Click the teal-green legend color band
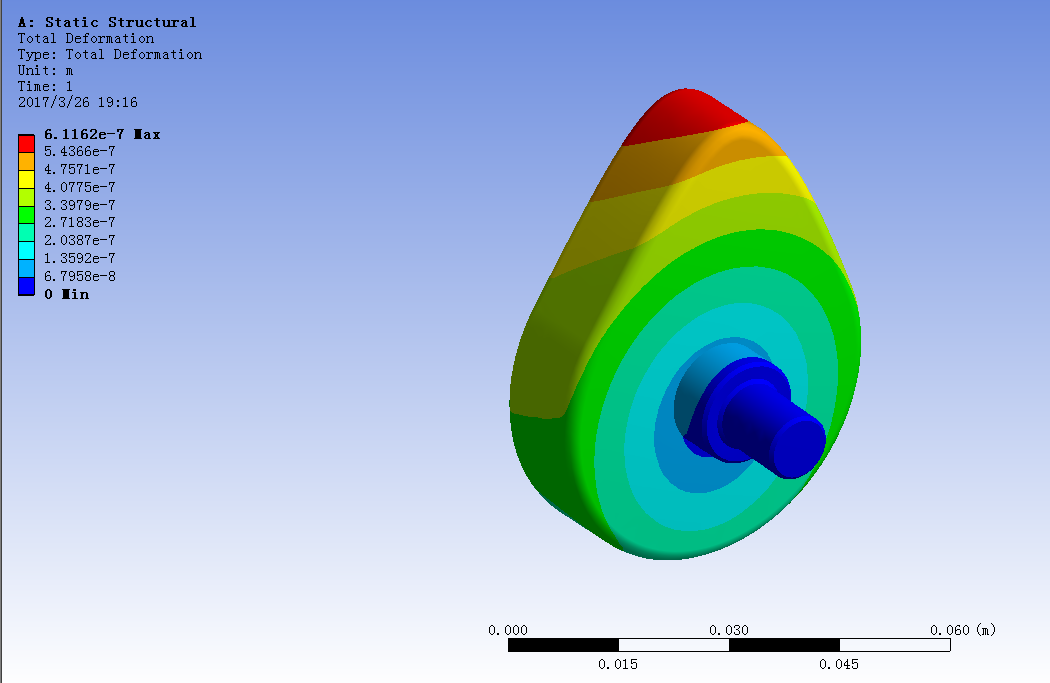The width and height of the screenshot is (1050, 683). (26, 232)
